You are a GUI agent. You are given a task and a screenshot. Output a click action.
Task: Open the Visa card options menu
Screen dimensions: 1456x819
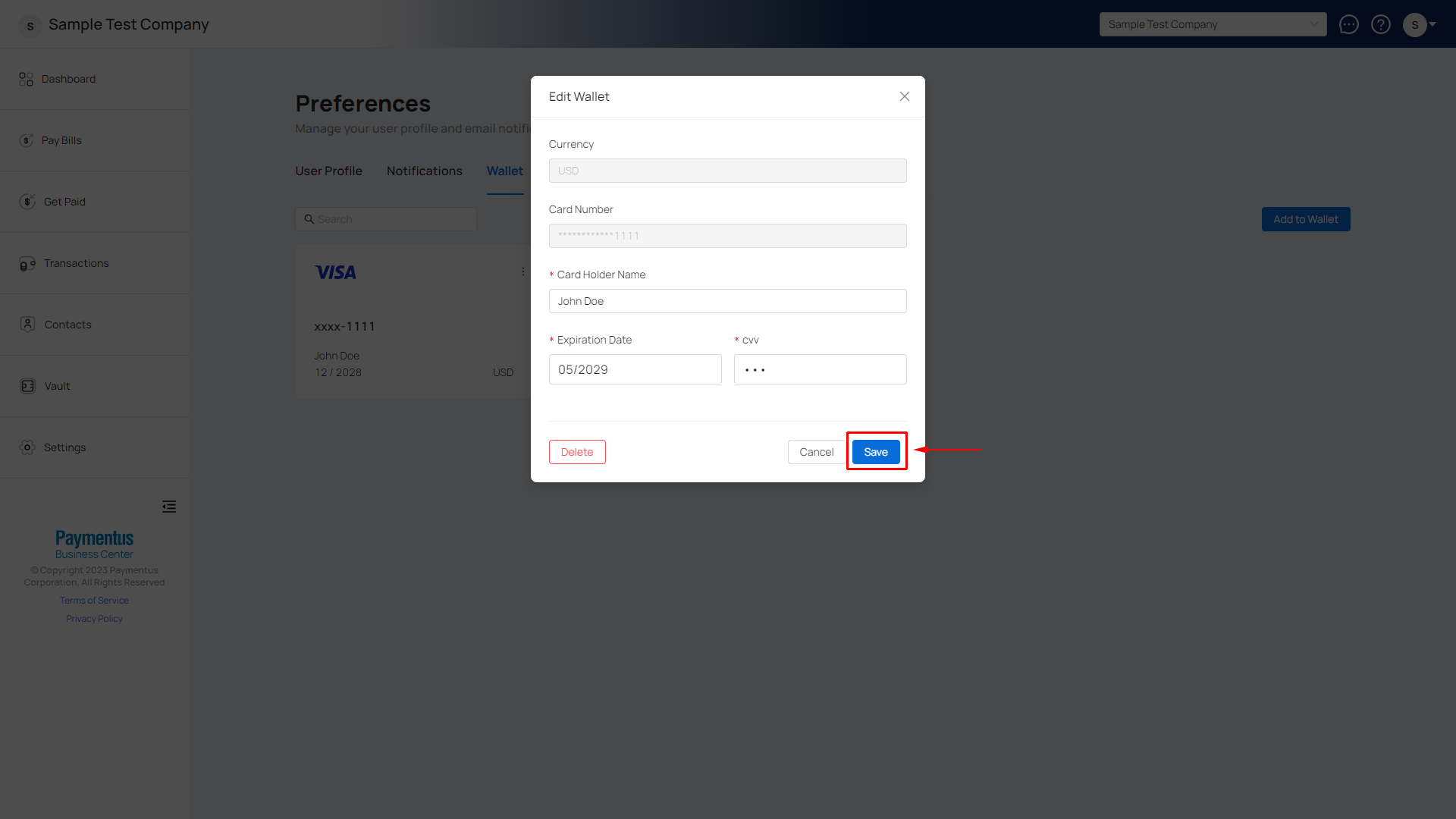click(x=523, y=271)
